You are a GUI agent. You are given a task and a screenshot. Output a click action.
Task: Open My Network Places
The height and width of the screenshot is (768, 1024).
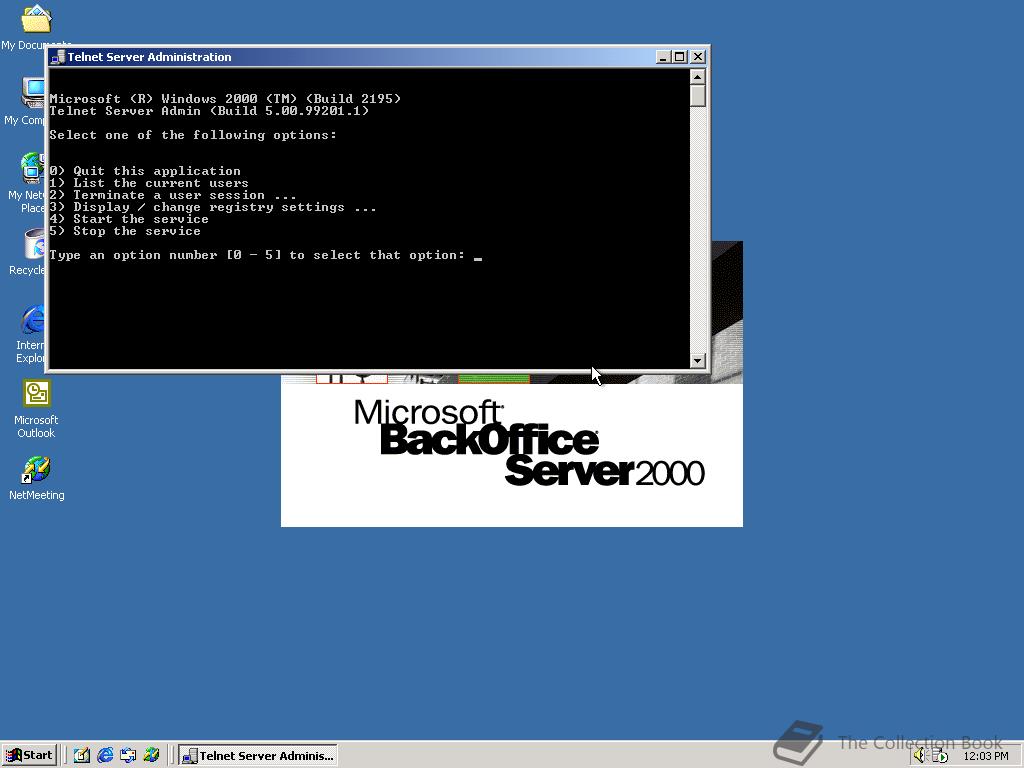click(33, 166)
